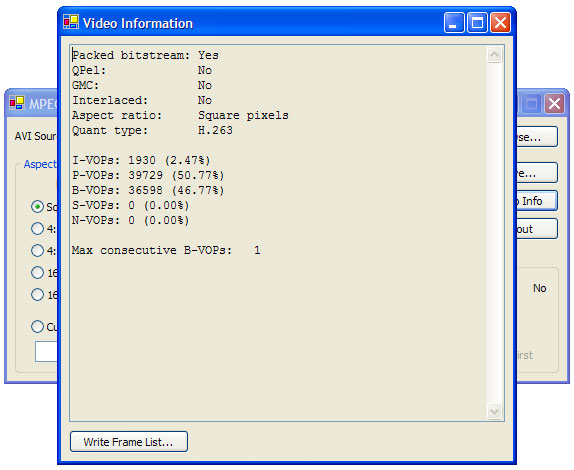Select the first 4: aspect ratio radio button
The height and width of the screenshot is (470, 574).
click(x=37, y=228)
